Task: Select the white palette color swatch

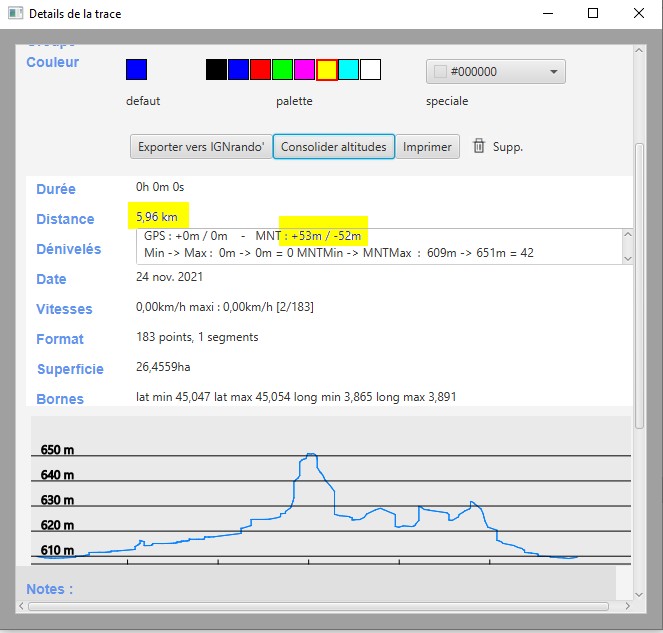Action: coord(370,70)
